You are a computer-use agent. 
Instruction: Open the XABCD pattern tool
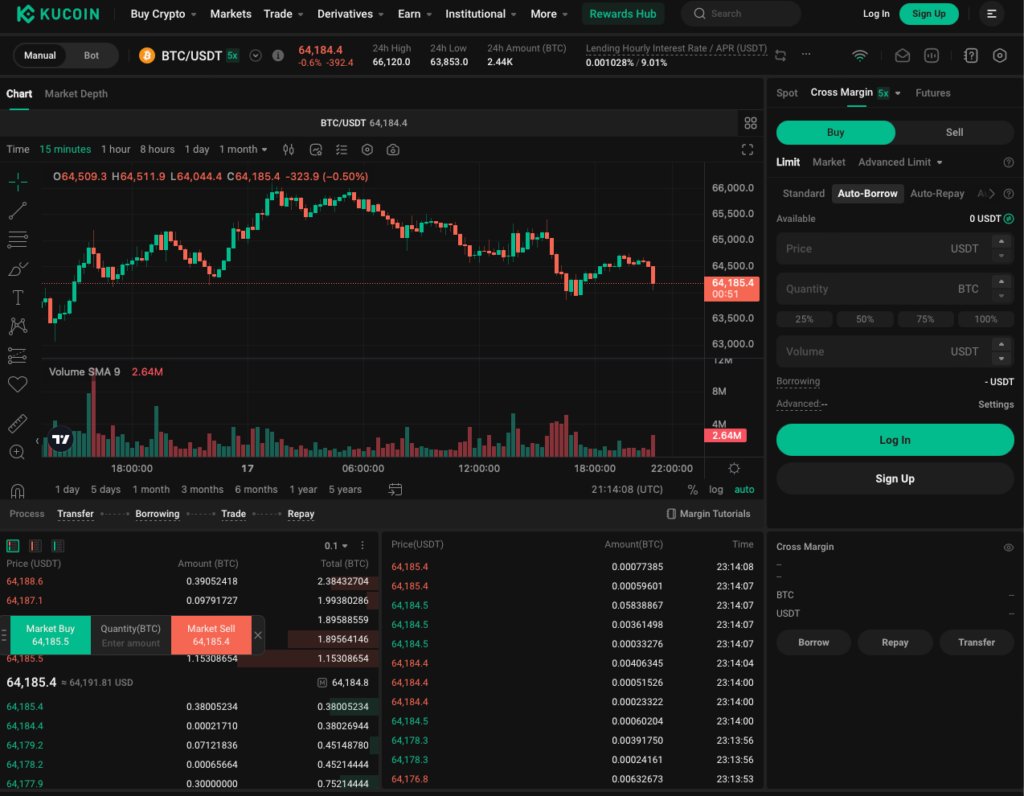[x=18, y=324]
